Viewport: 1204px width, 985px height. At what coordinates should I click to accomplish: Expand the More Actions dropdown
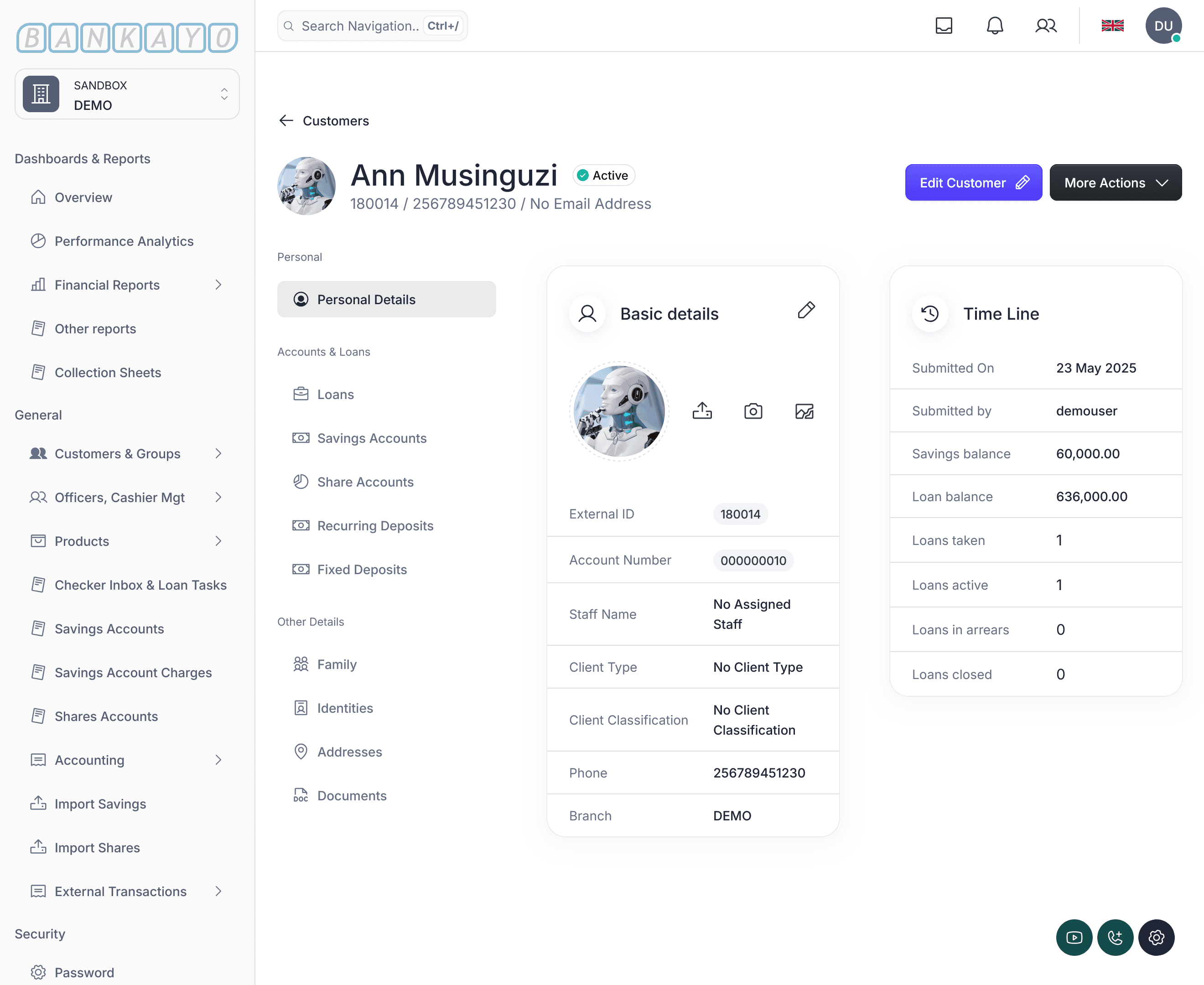[1115, 183]
